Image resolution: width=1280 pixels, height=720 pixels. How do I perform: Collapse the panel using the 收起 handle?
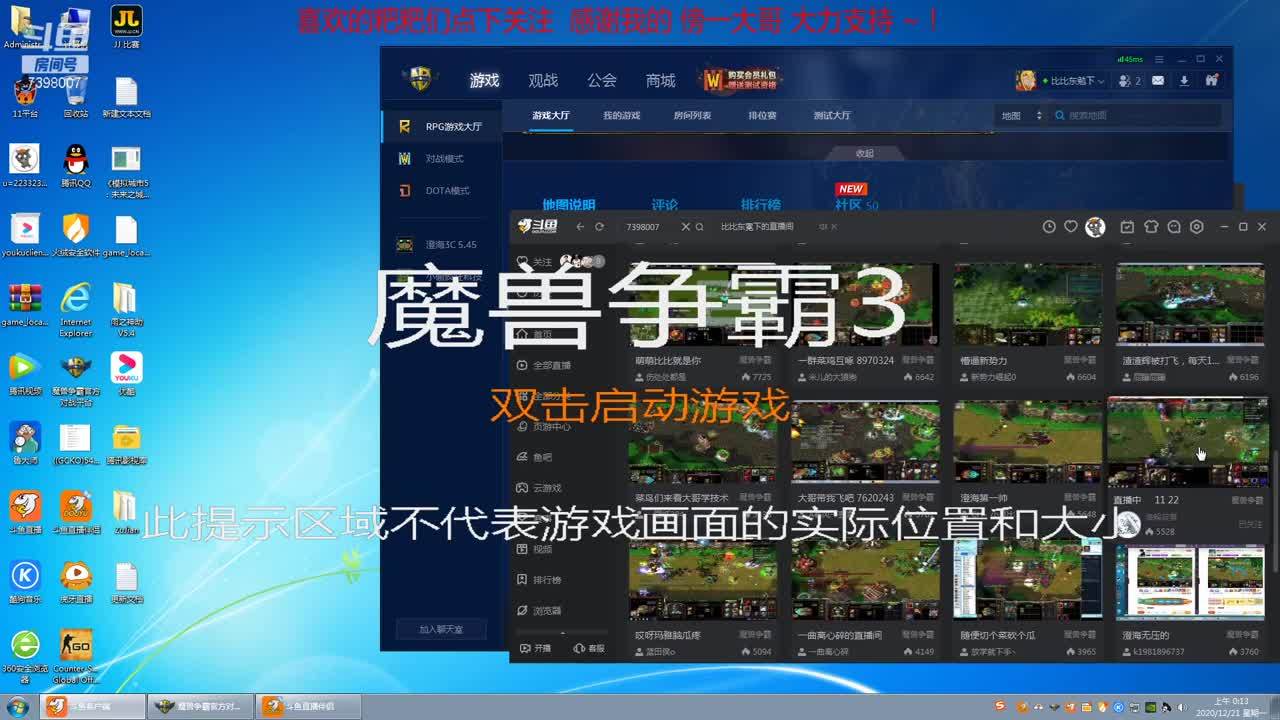tap(864, 153)
